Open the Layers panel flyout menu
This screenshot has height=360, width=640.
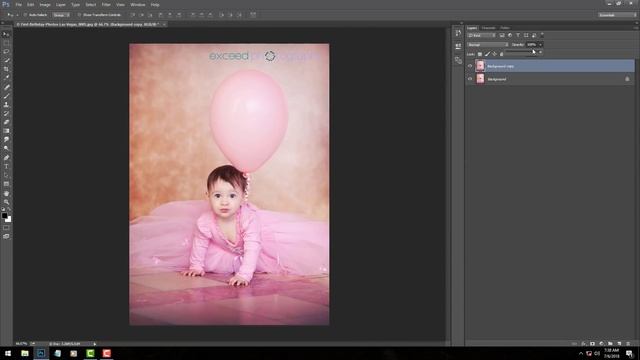[x=636, y=28]
